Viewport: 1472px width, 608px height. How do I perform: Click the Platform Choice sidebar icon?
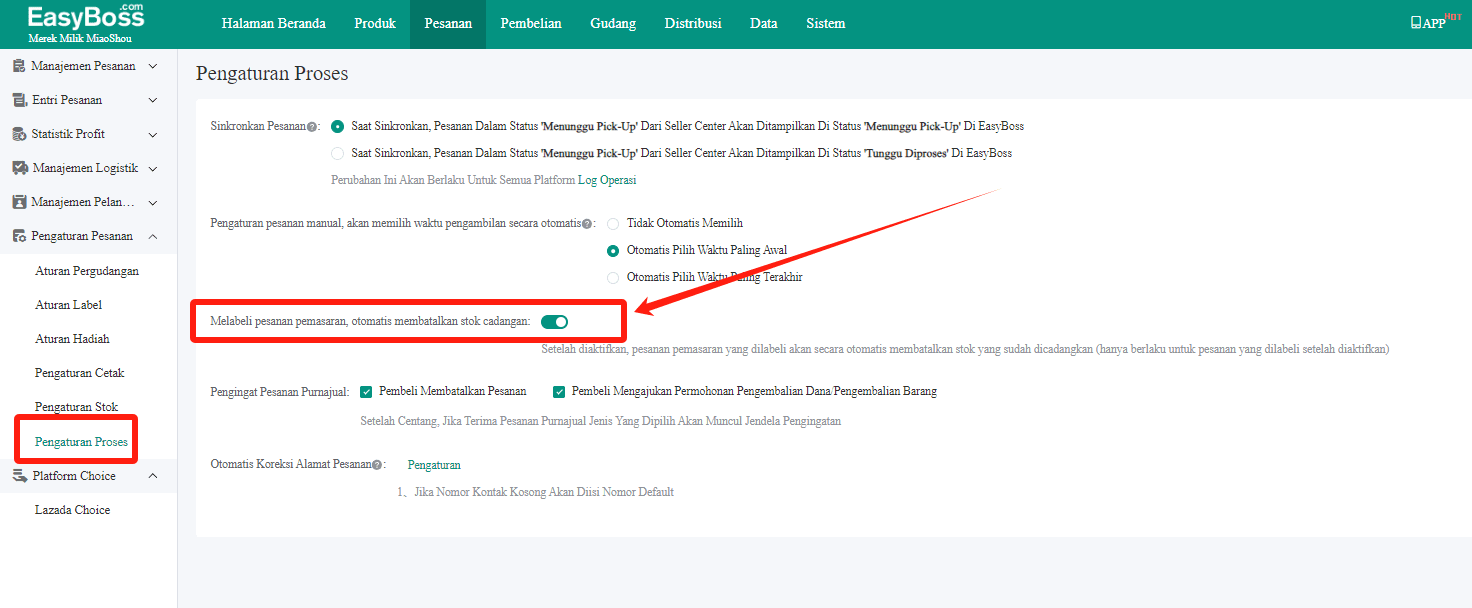pyautogui.click(x=19, y=476)
